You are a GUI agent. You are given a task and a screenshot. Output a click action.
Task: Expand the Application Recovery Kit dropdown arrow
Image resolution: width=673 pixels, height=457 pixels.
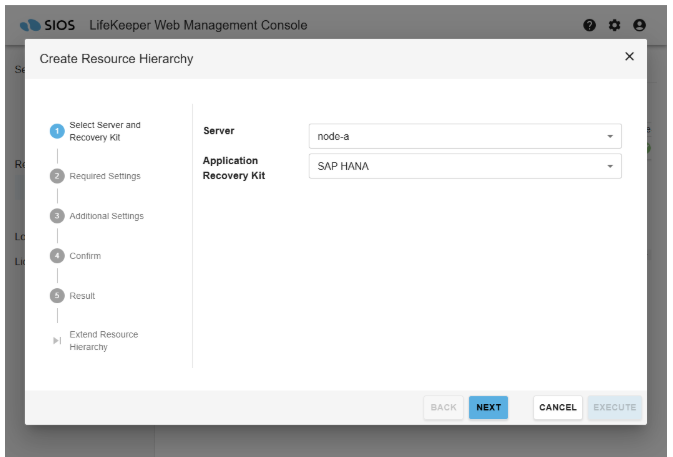[610, 166]
